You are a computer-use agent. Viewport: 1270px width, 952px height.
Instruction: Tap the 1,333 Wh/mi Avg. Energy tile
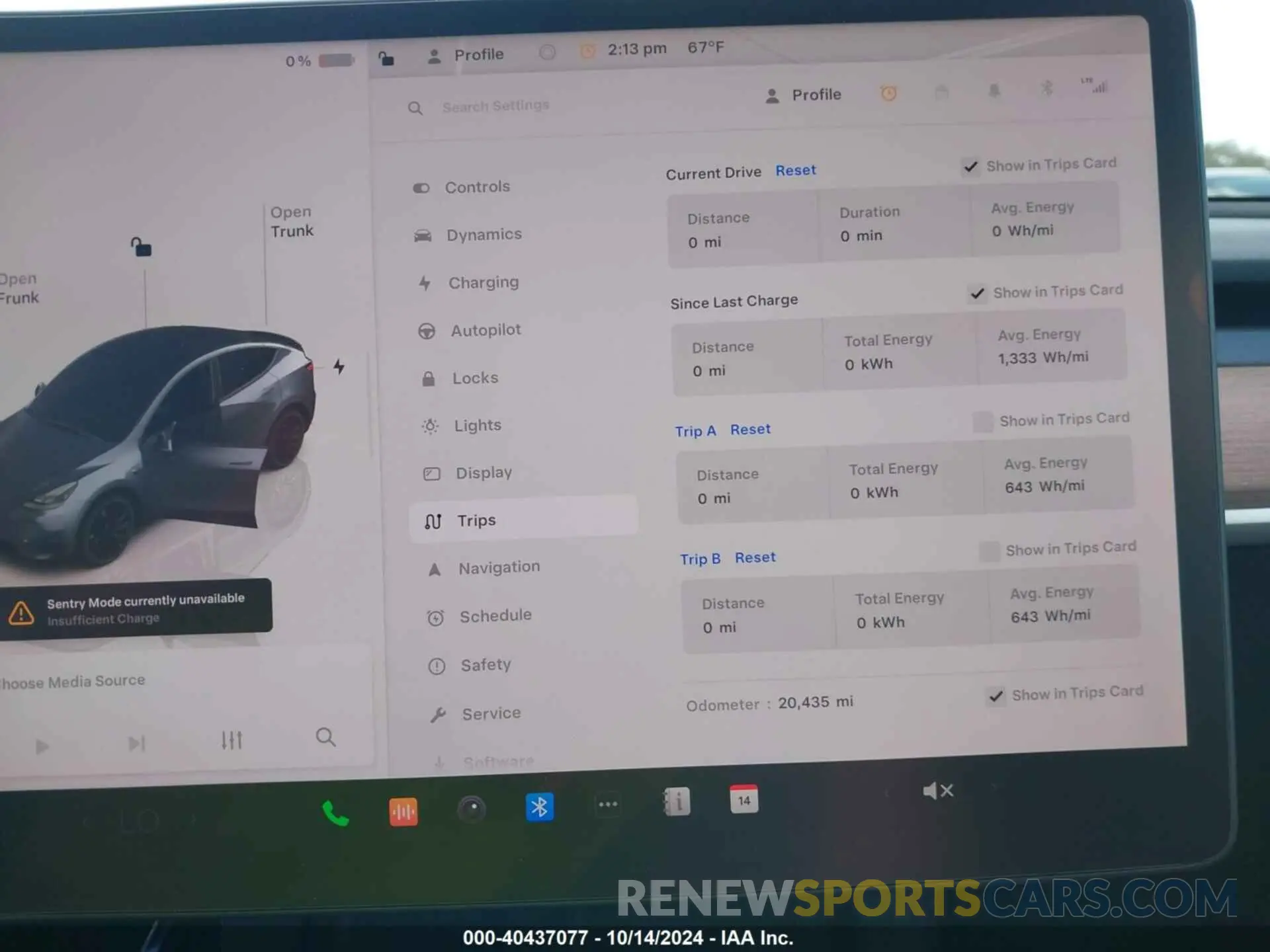tap(1051, 346)
